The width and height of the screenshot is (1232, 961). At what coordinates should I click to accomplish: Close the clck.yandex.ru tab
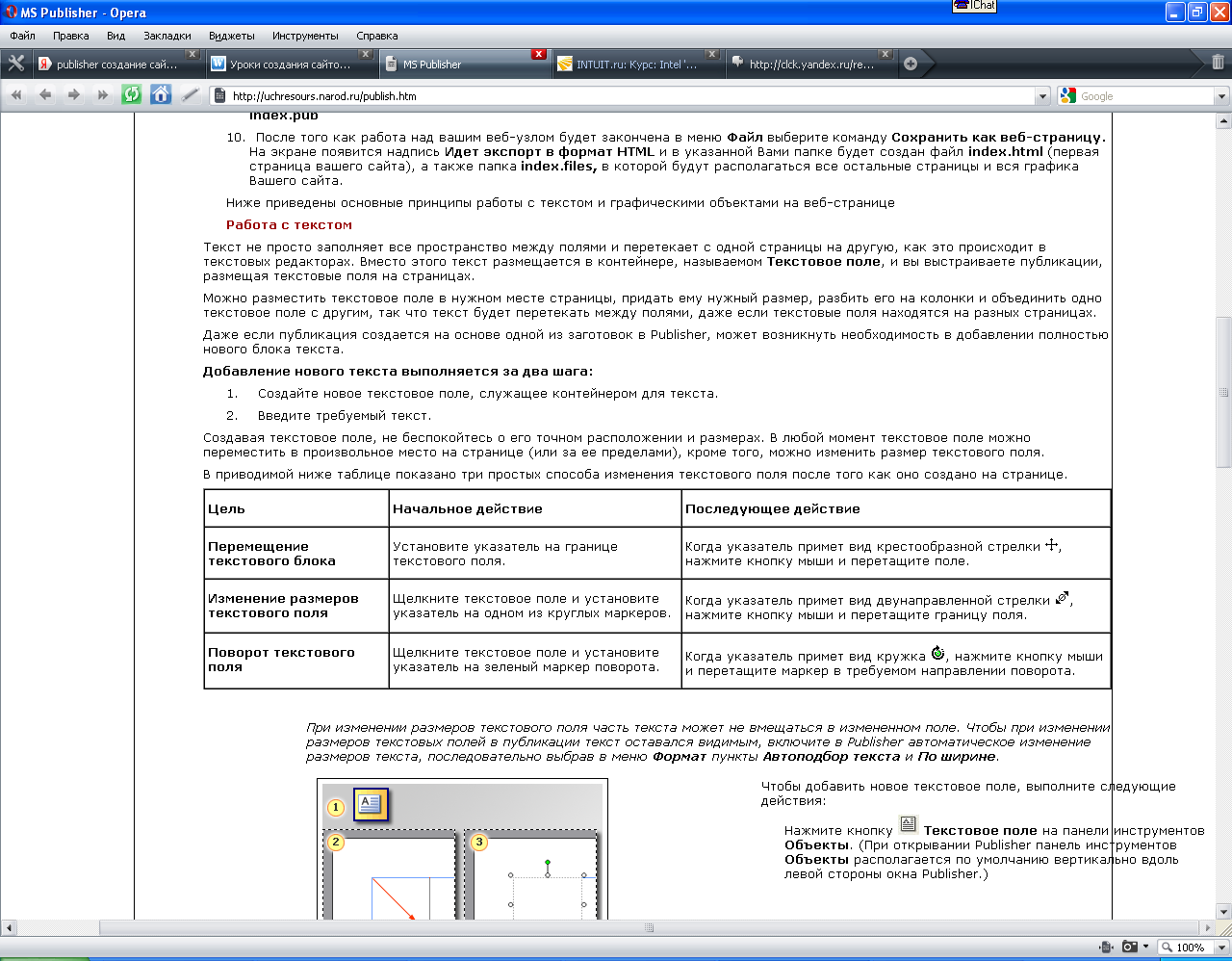coord(885,54)
